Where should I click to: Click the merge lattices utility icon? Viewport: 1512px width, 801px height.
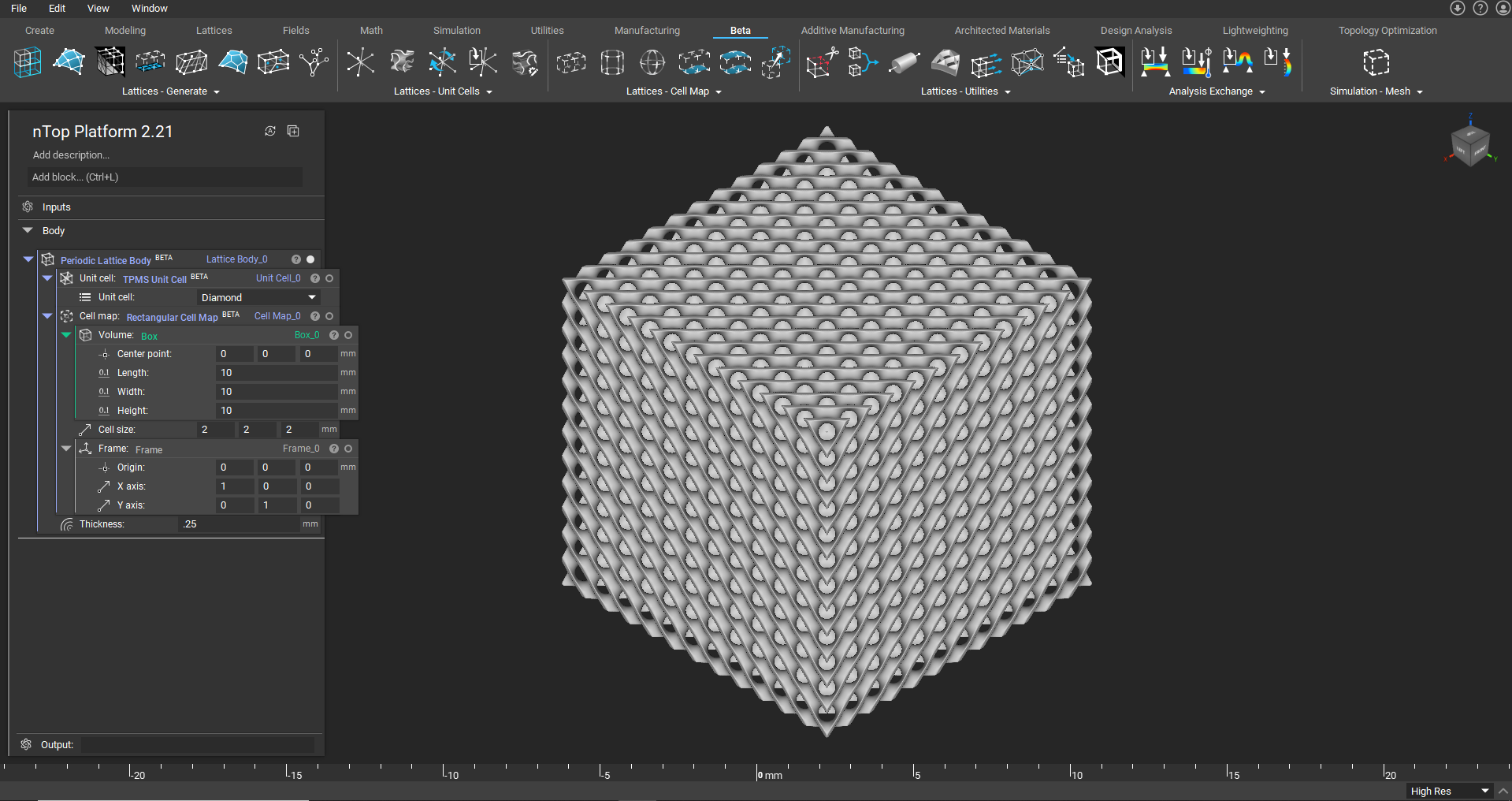tap(863, 61)
